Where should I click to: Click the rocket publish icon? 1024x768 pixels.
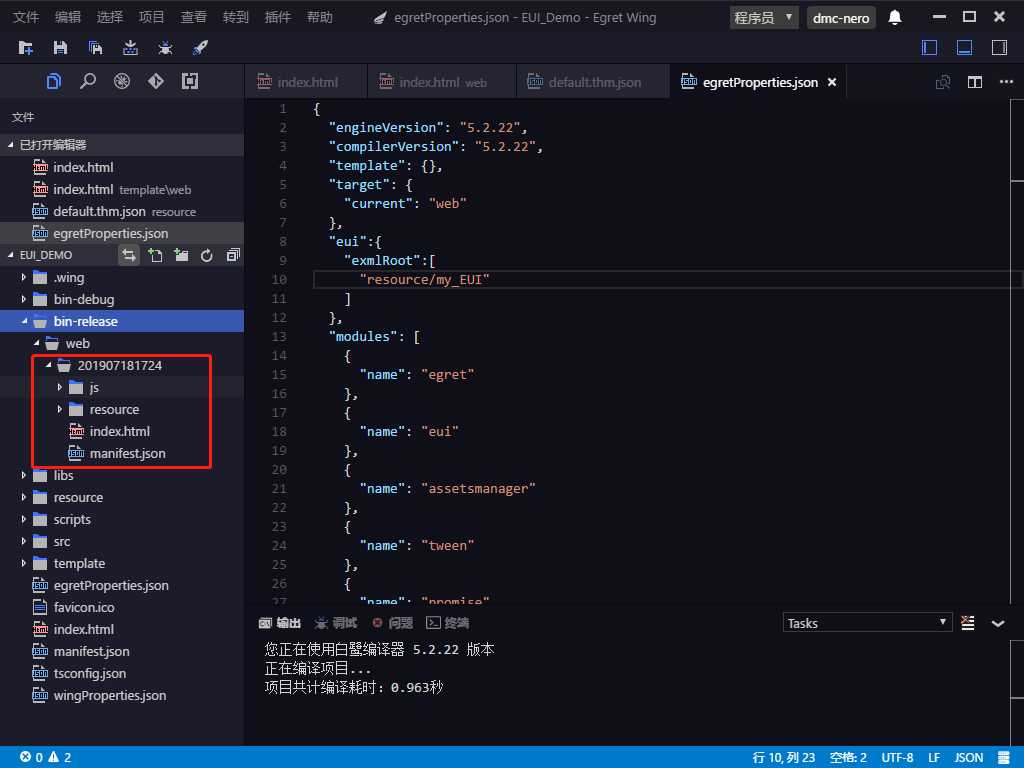[x=200, y=48]
